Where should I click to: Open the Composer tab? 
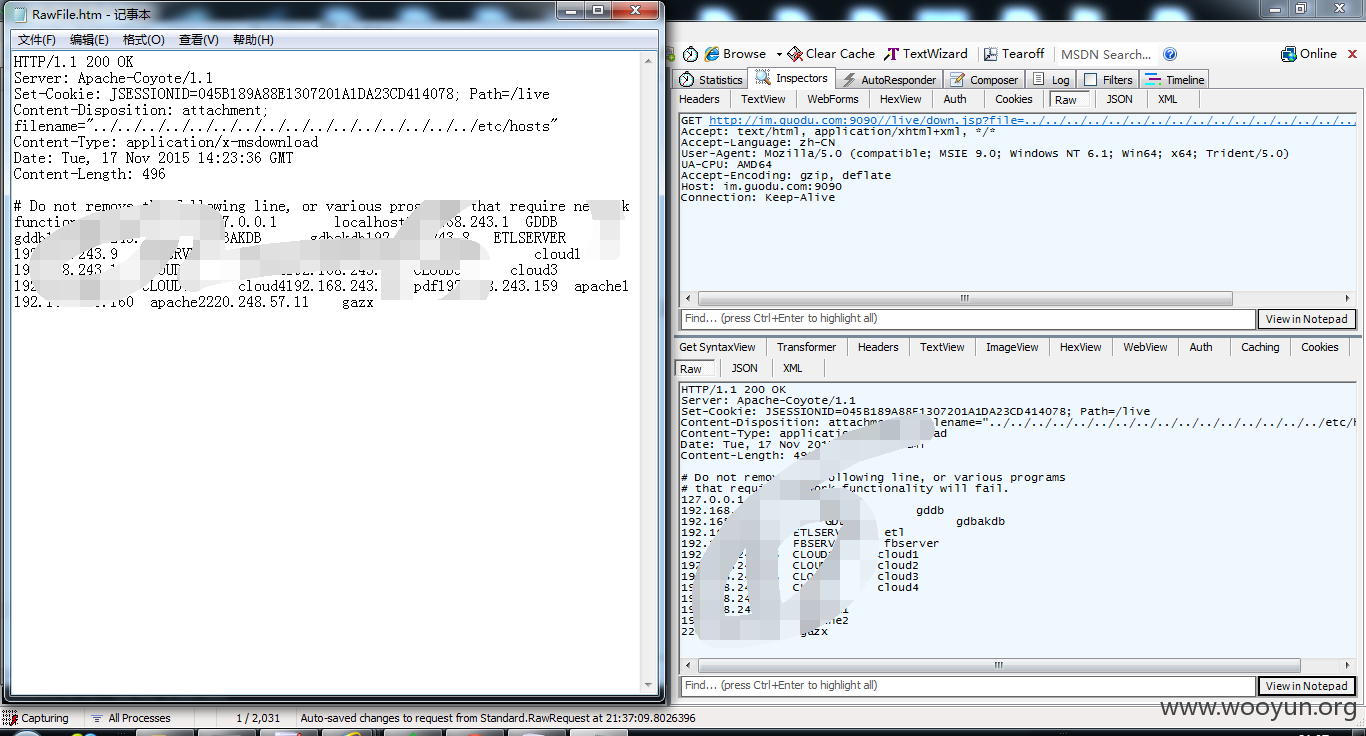click(x=984, y=80)
